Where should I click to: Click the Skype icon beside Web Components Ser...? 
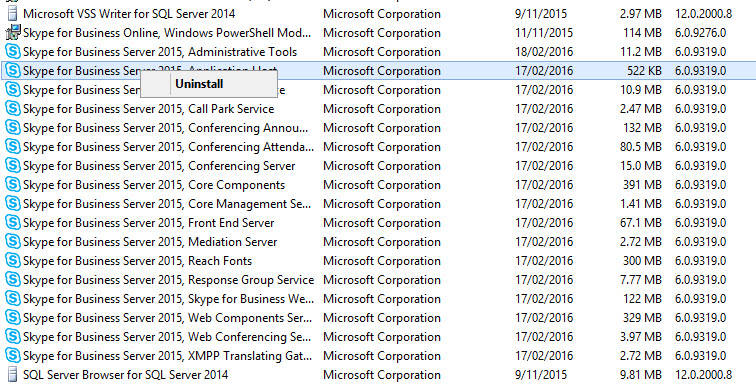point(13,318)
